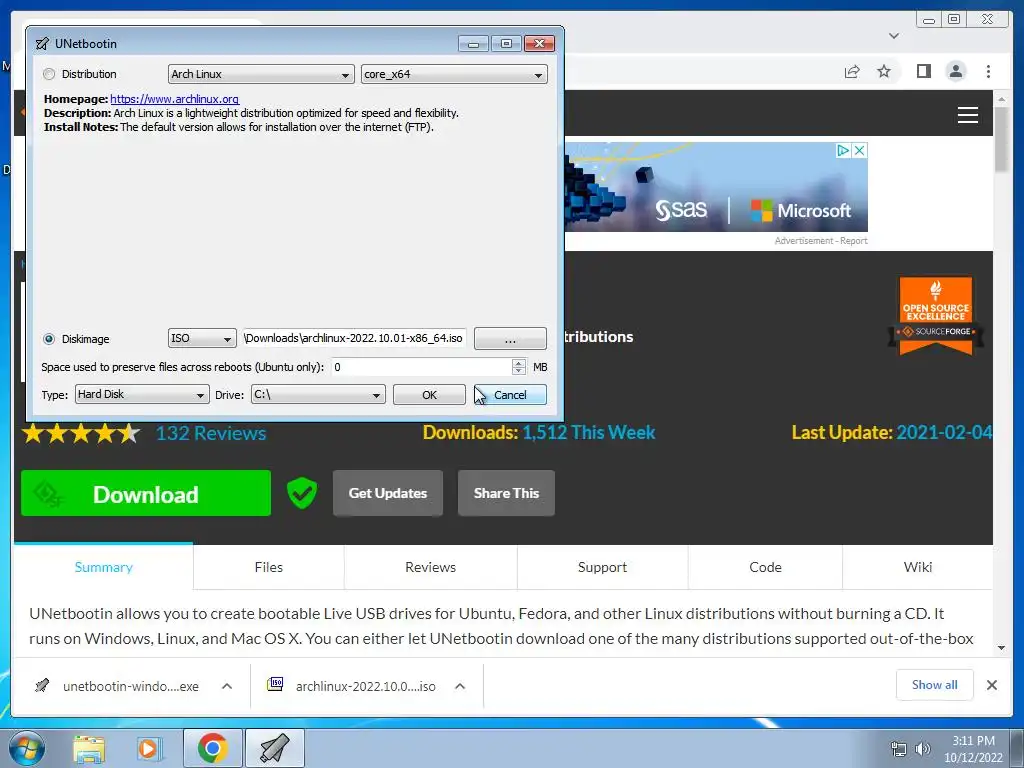Click the star rating icons
This screenshot has width=1024, height=768.
[81, 433]
